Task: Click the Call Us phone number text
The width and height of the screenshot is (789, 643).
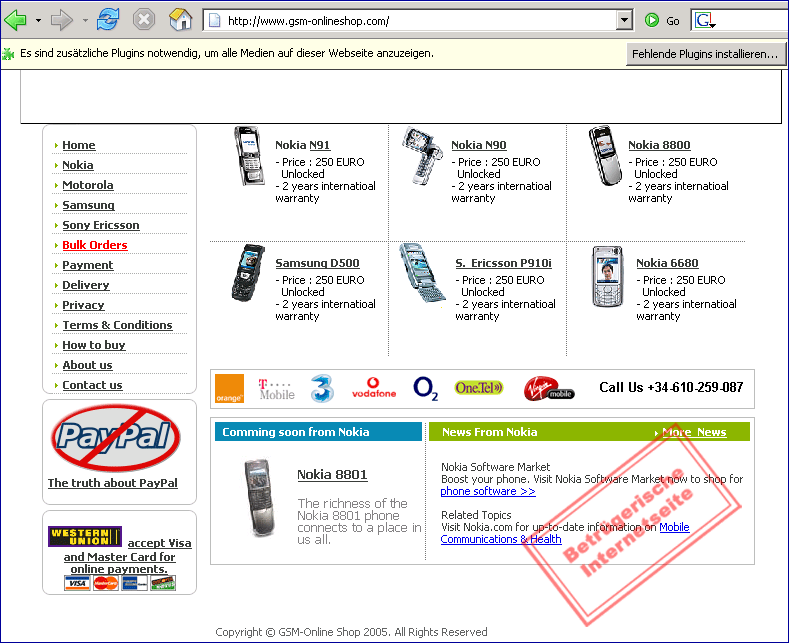Action: [x=671, y=387]
